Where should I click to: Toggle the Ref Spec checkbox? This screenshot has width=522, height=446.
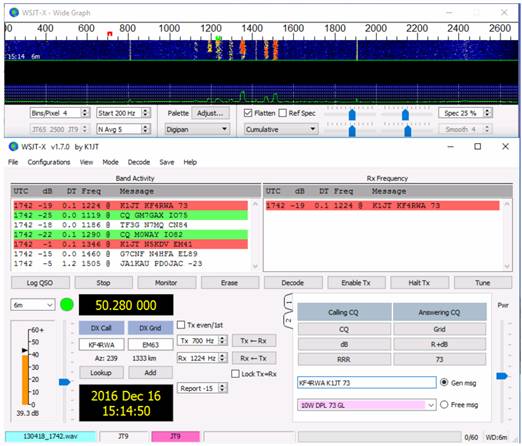pos(283,113)
